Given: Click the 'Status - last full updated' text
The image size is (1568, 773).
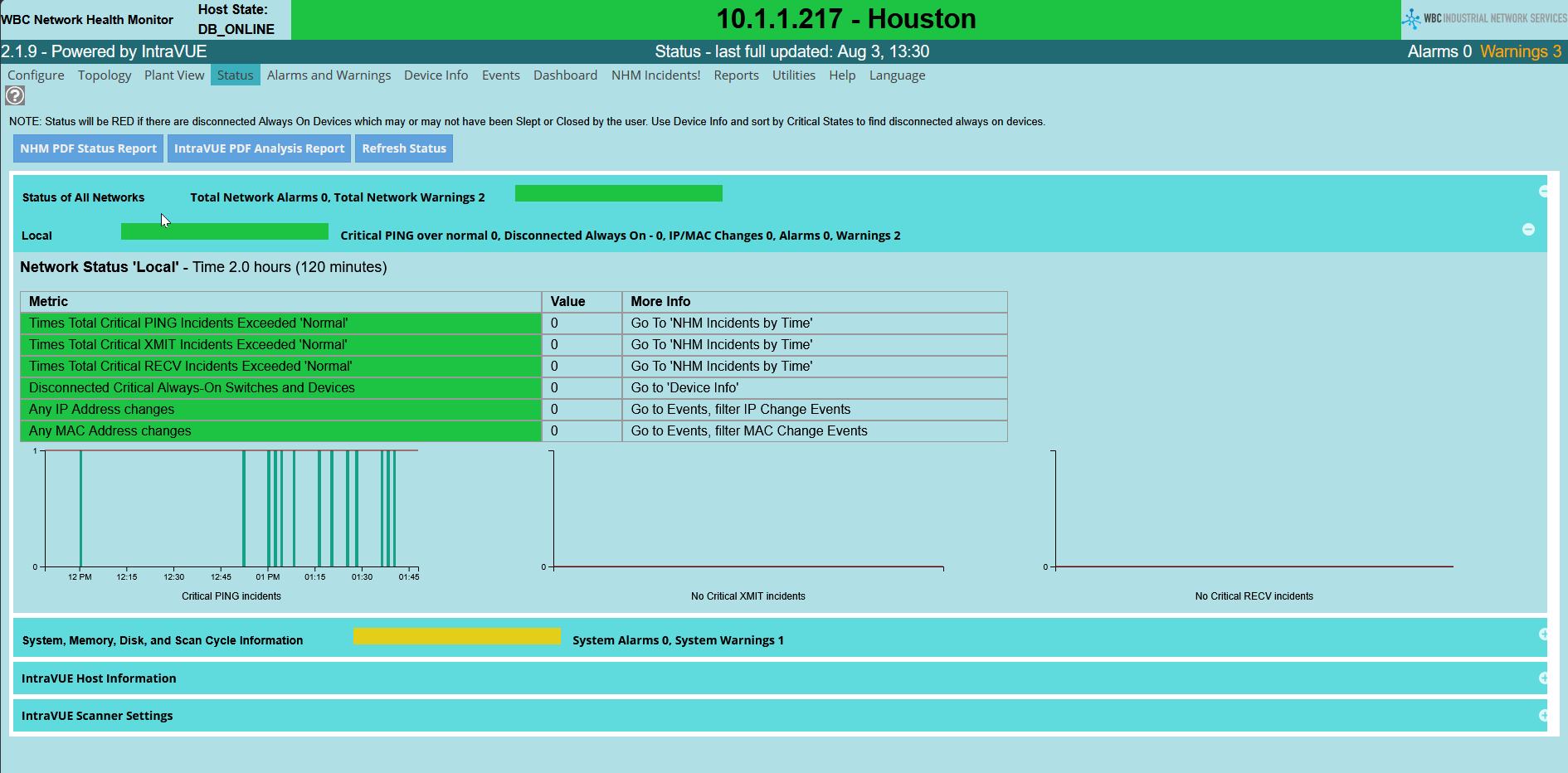Looking at the screenshot, I should point(791,51).
